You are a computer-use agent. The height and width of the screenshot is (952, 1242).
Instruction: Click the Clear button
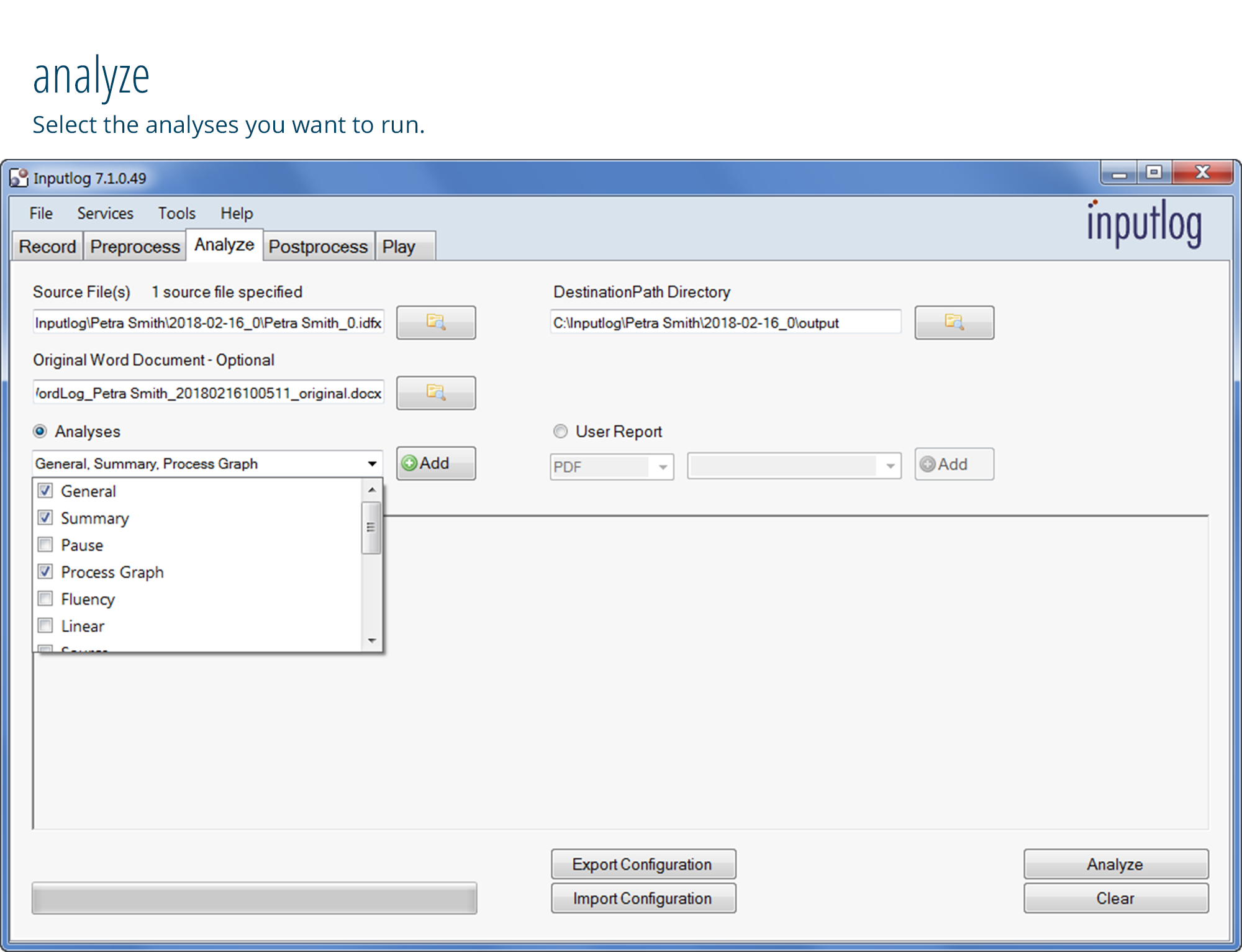pyautogui.click(x=1115, y=898)
